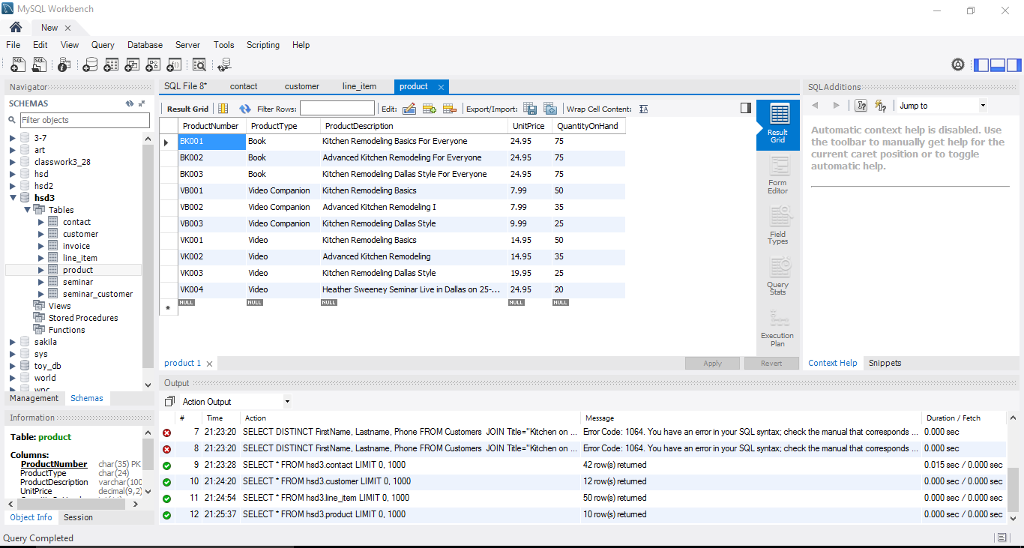Export recordset to external file
Image resolution: width=1024 pixels, height=548 pixels.
[x=530, y=109]
